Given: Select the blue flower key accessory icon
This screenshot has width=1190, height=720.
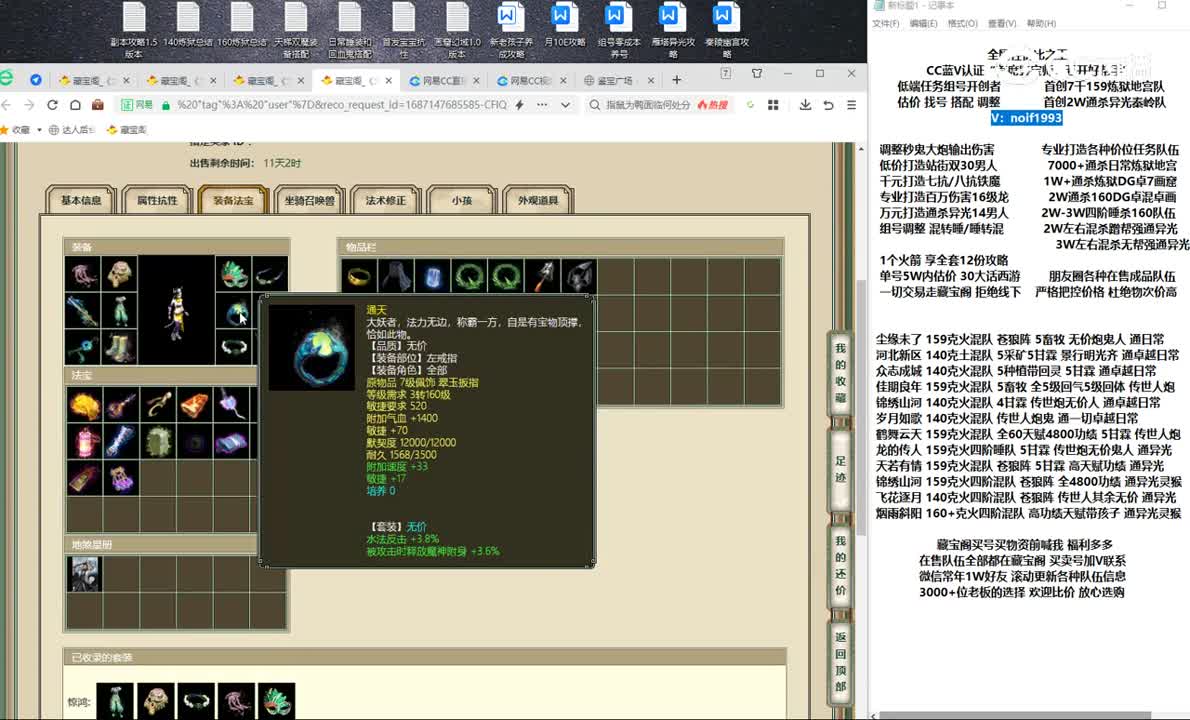Looking at the screenshot, I should coord(83,347).
